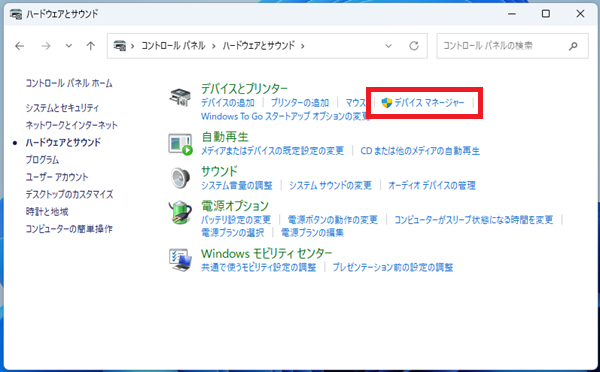
Task: Minimize the ハードウェアとサウンド window
Action: (x=512, y=14)
